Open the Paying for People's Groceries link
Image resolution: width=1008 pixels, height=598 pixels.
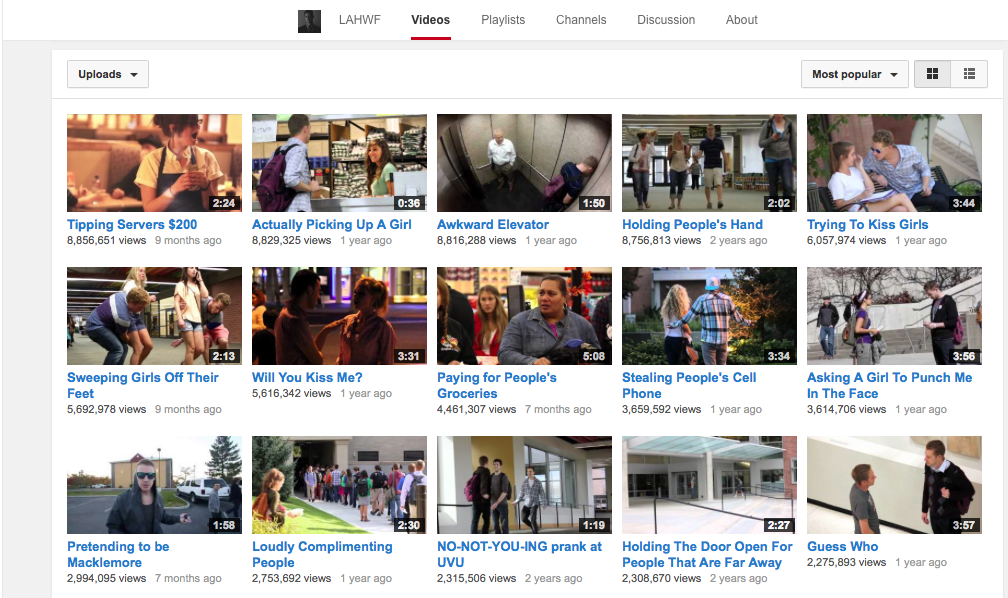coord(497,385)
